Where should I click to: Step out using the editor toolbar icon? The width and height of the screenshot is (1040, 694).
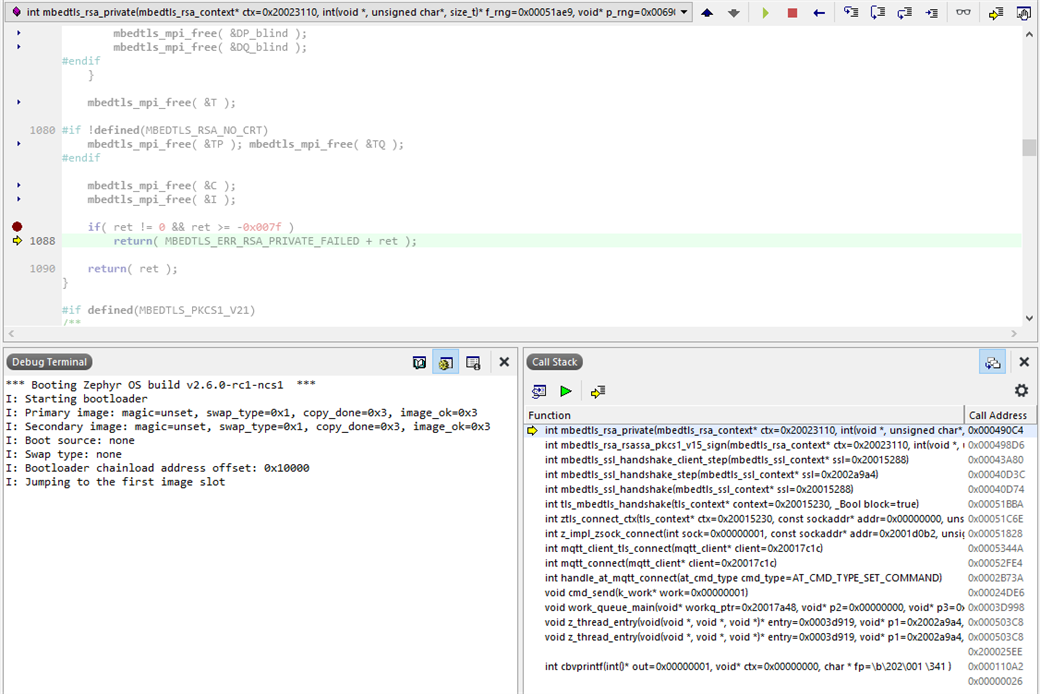pyautogui.click(x=904, y=13)
